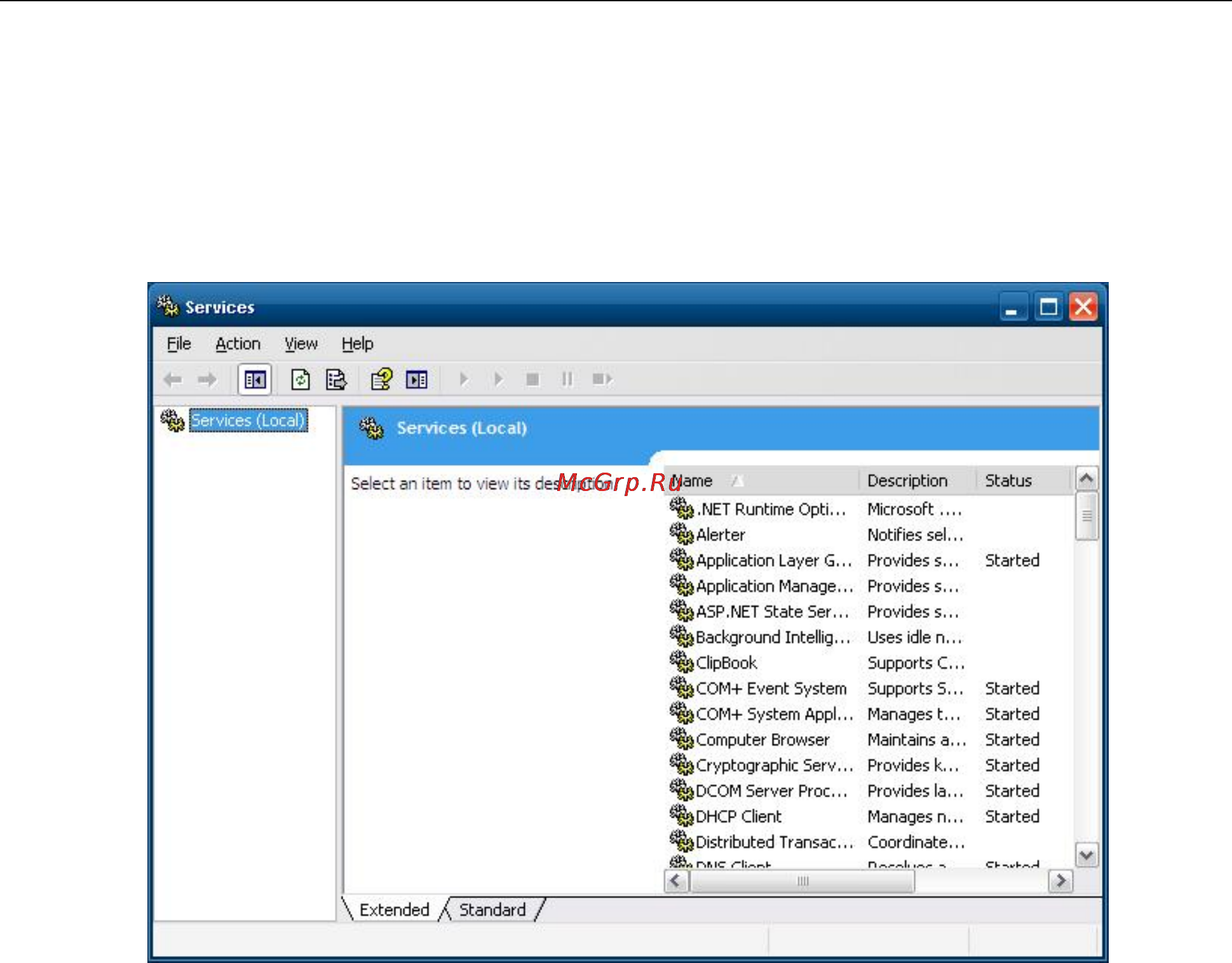Screen dimensions: 1232x963
Task: Click the horizontal scrollbar right arrow
Action: click(x=1060, y=881)
